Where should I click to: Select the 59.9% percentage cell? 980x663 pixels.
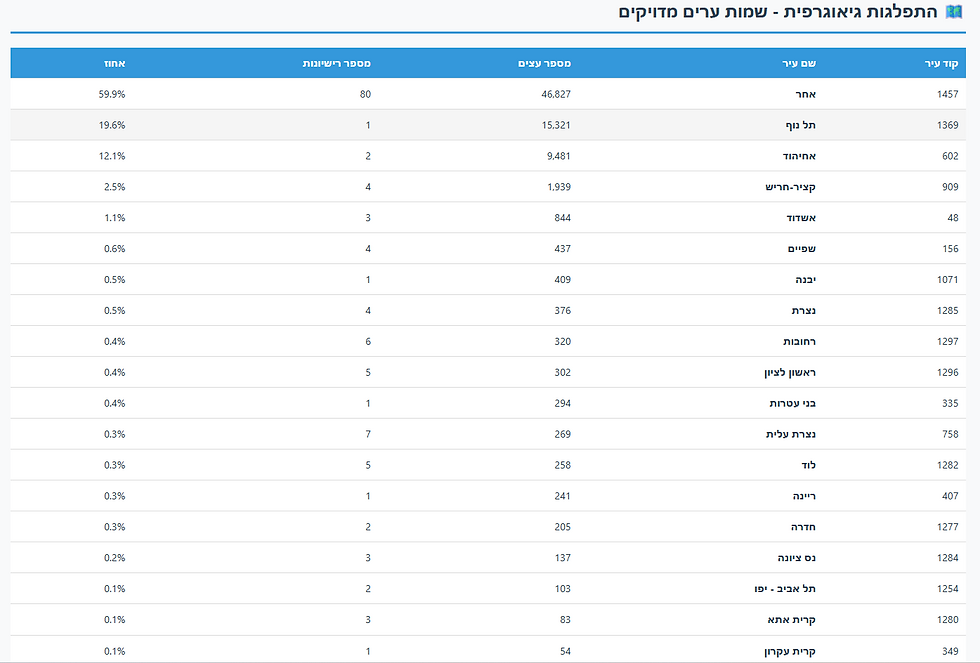click(113, 94)
